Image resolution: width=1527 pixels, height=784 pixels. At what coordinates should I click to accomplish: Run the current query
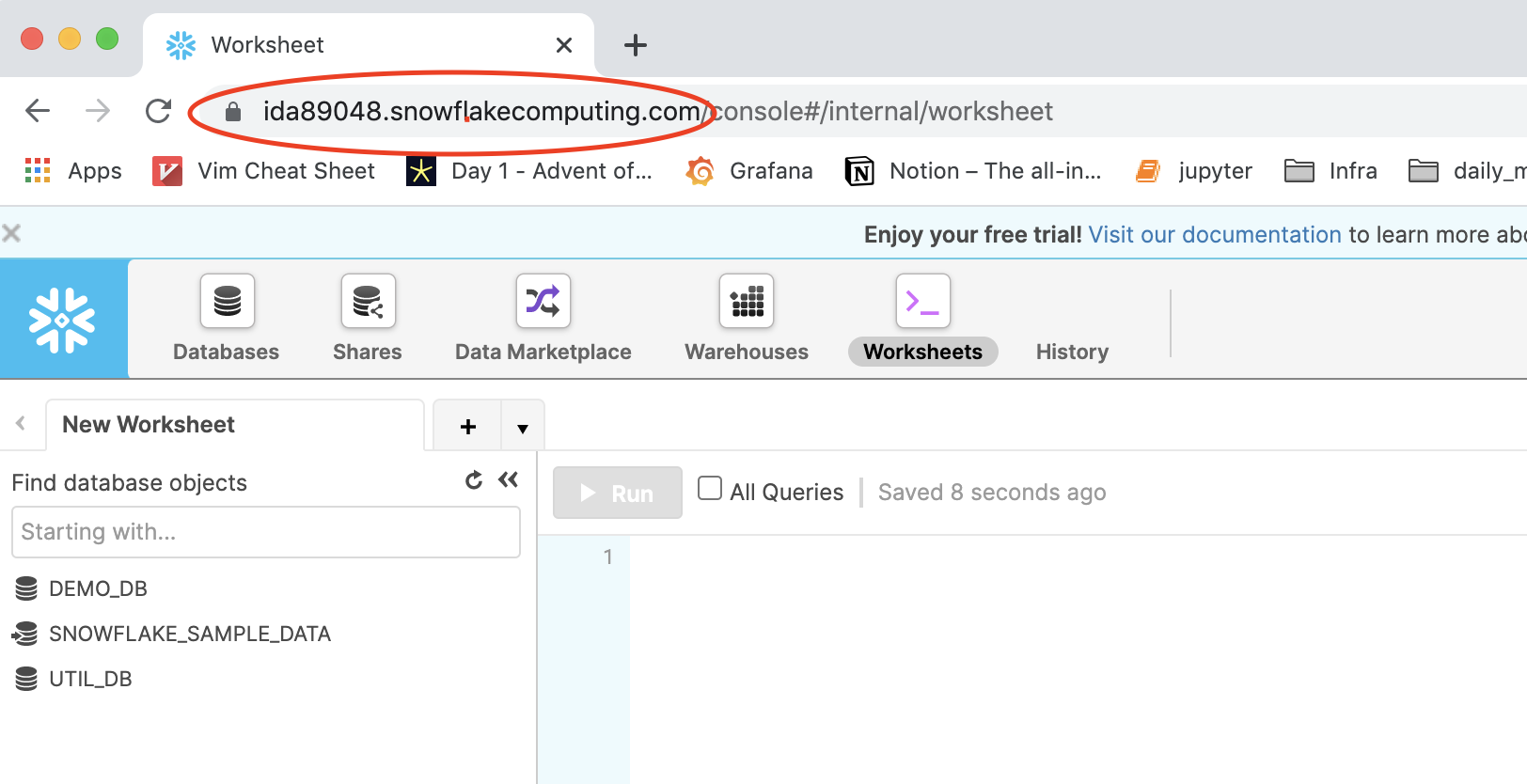618,493
